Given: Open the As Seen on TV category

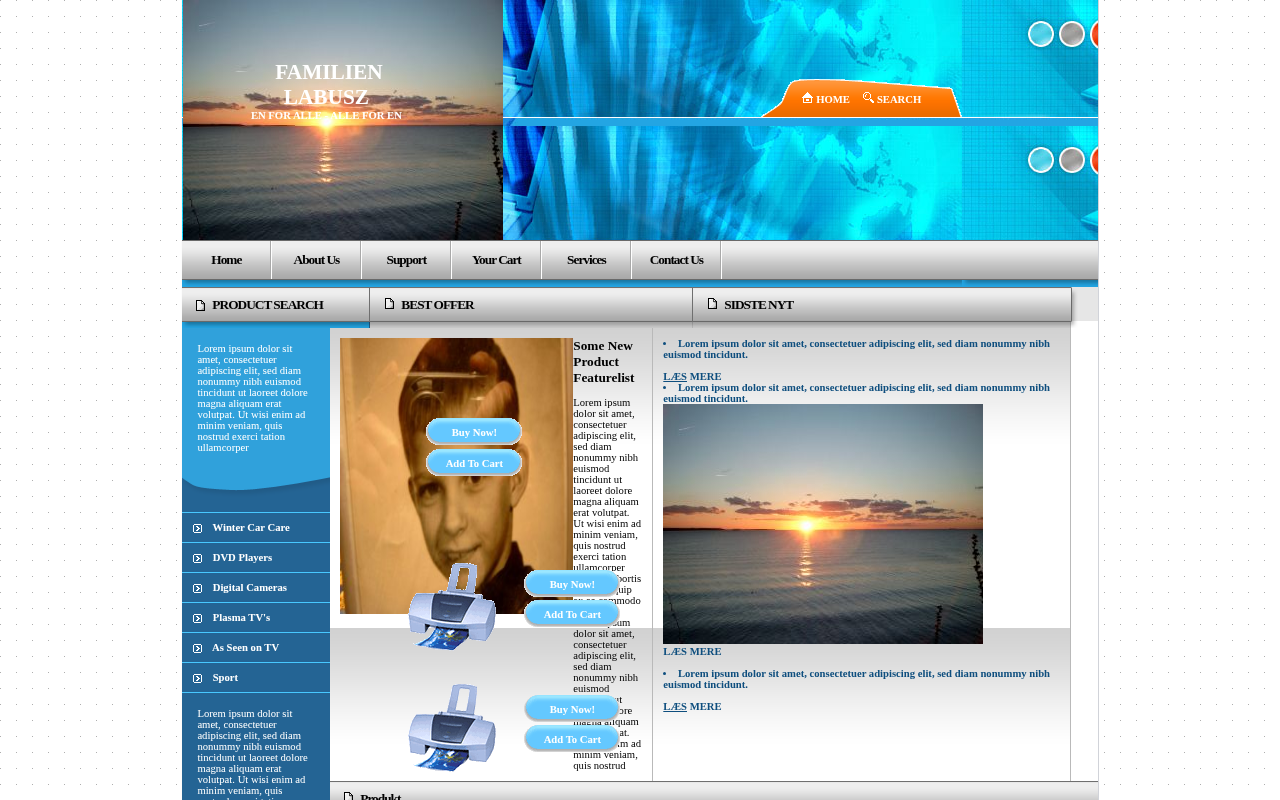Looking at the screenshot, I should (x=245, y=647).
